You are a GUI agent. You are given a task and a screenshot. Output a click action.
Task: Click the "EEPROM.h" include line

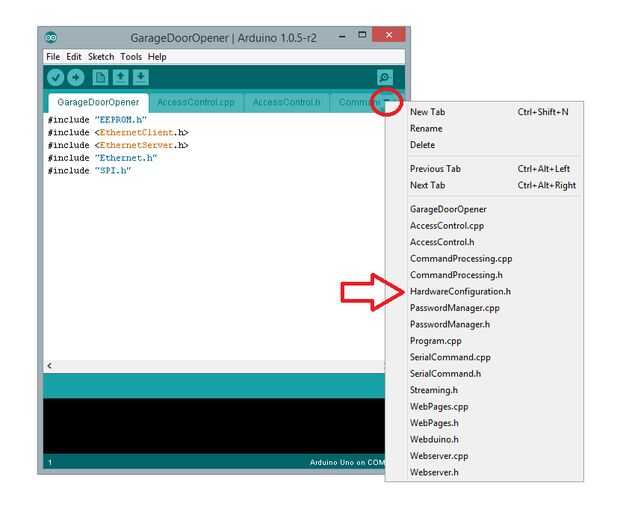point(97,120)
